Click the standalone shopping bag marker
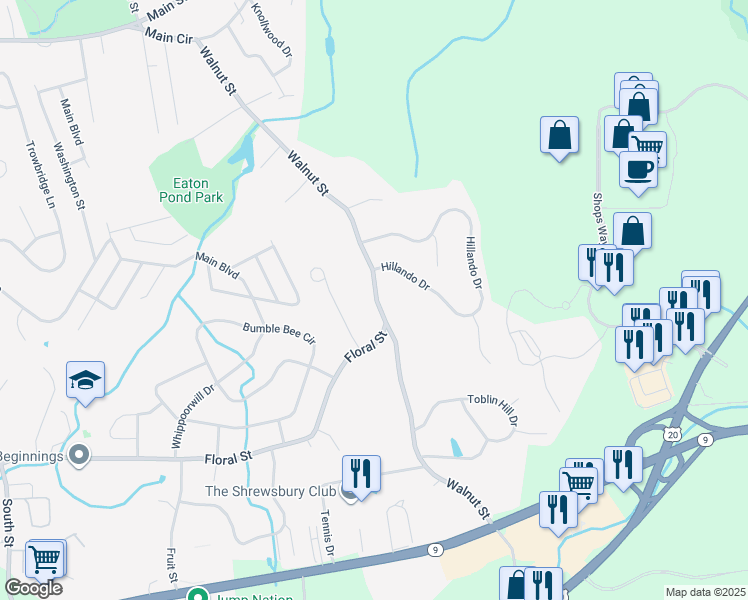 pos(559,138)
